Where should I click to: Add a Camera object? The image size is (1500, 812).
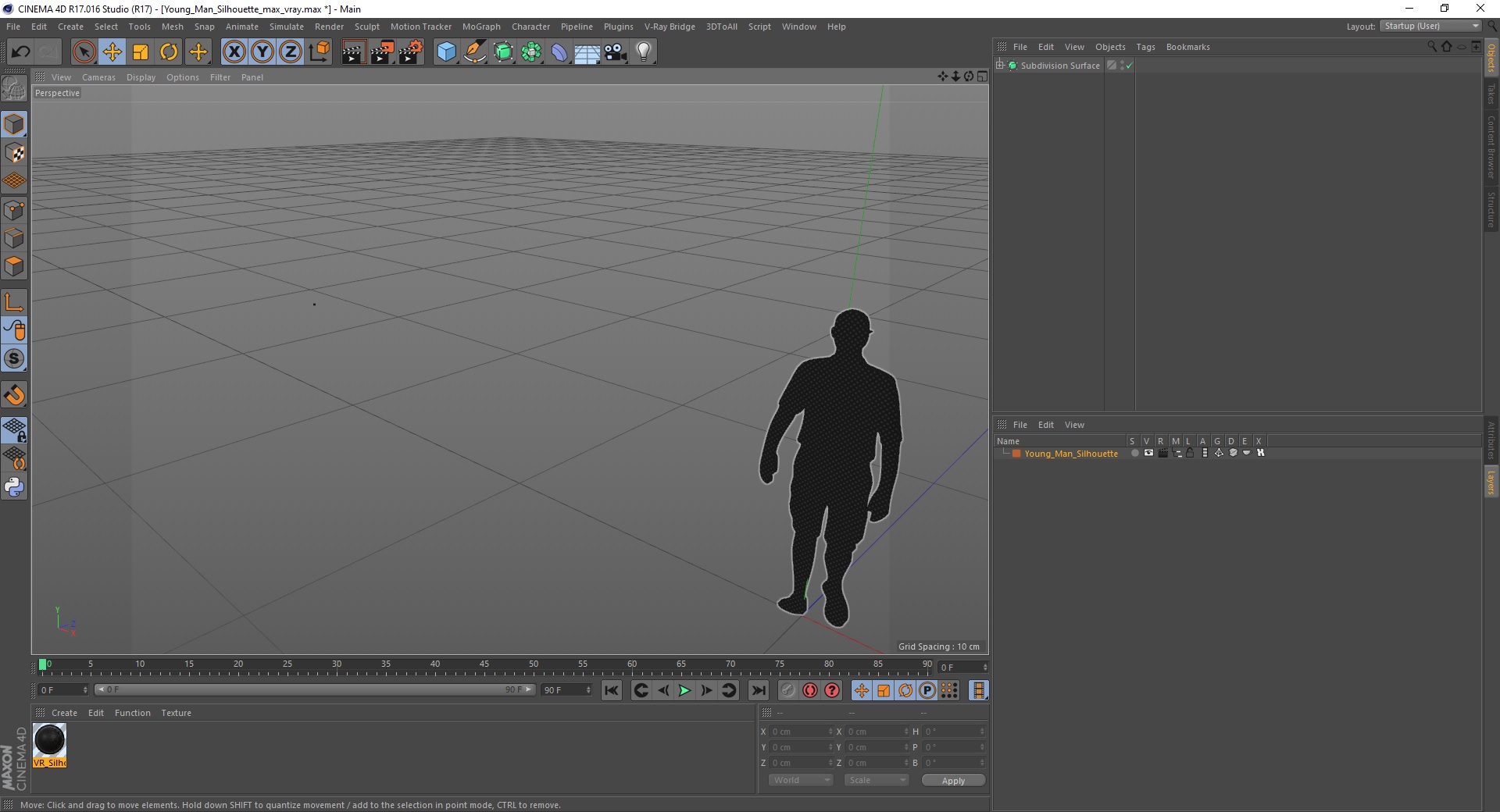(616, 52)
